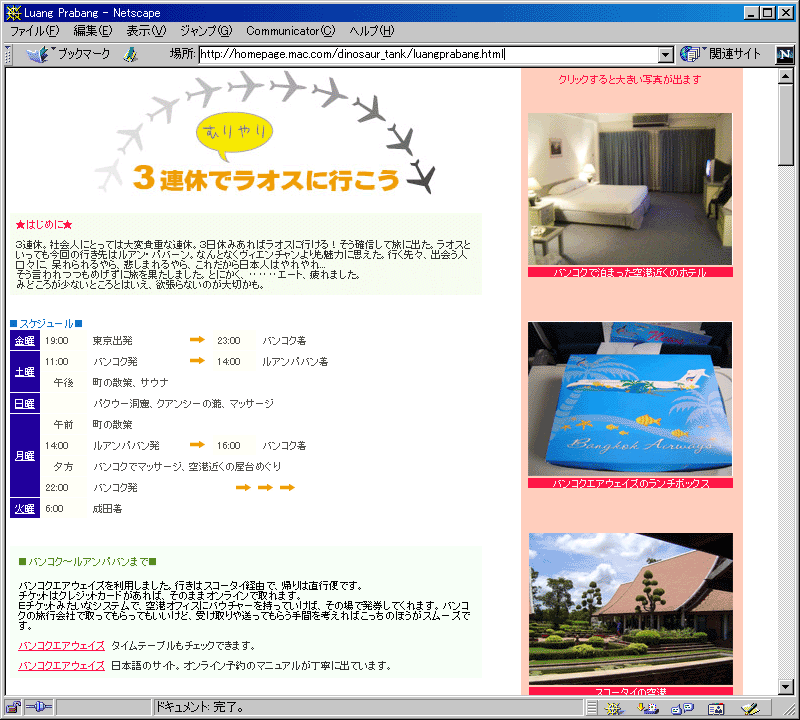Close the Netscape window
This screenshot has height=720, width=800.
(785, 13)
